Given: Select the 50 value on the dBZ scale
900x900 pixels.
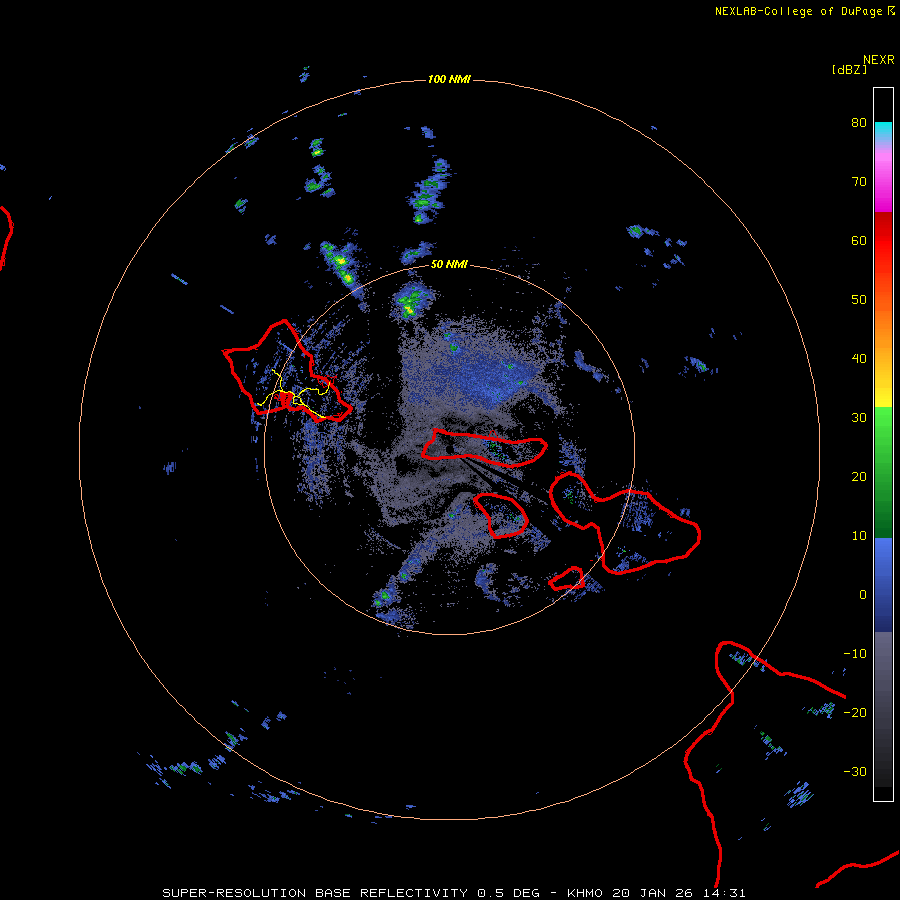Looking at the screenshot, I should coord(859,300).
